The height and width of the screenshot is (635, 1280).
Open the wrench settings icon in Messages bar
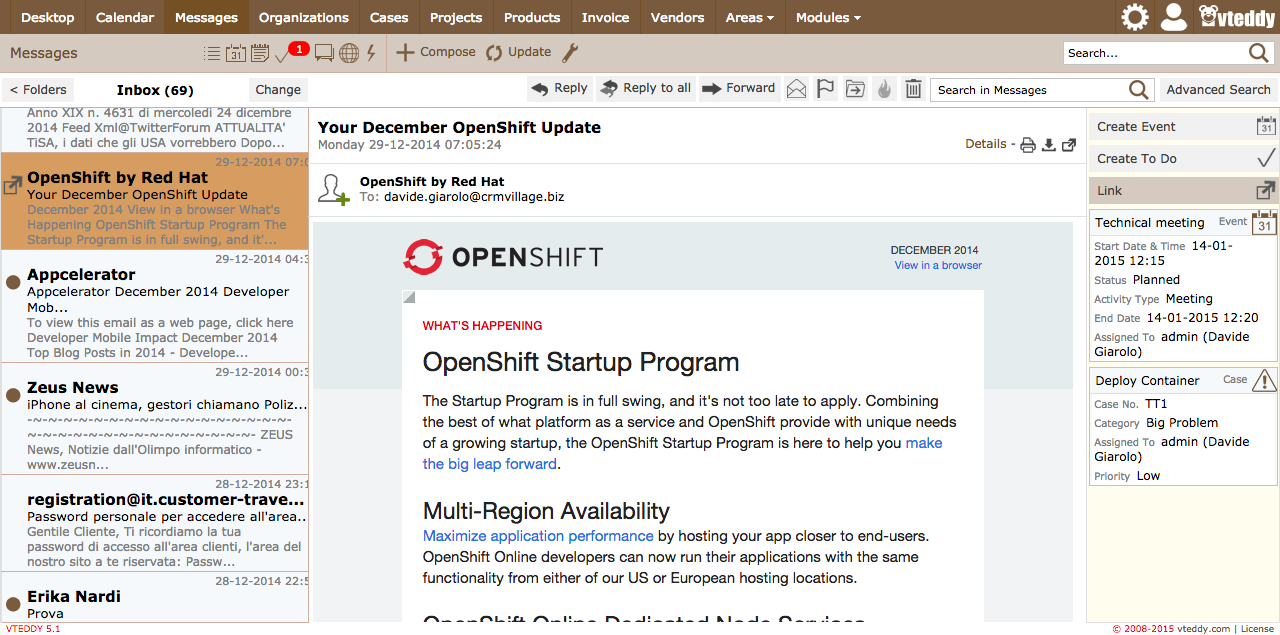click(570, 53)
